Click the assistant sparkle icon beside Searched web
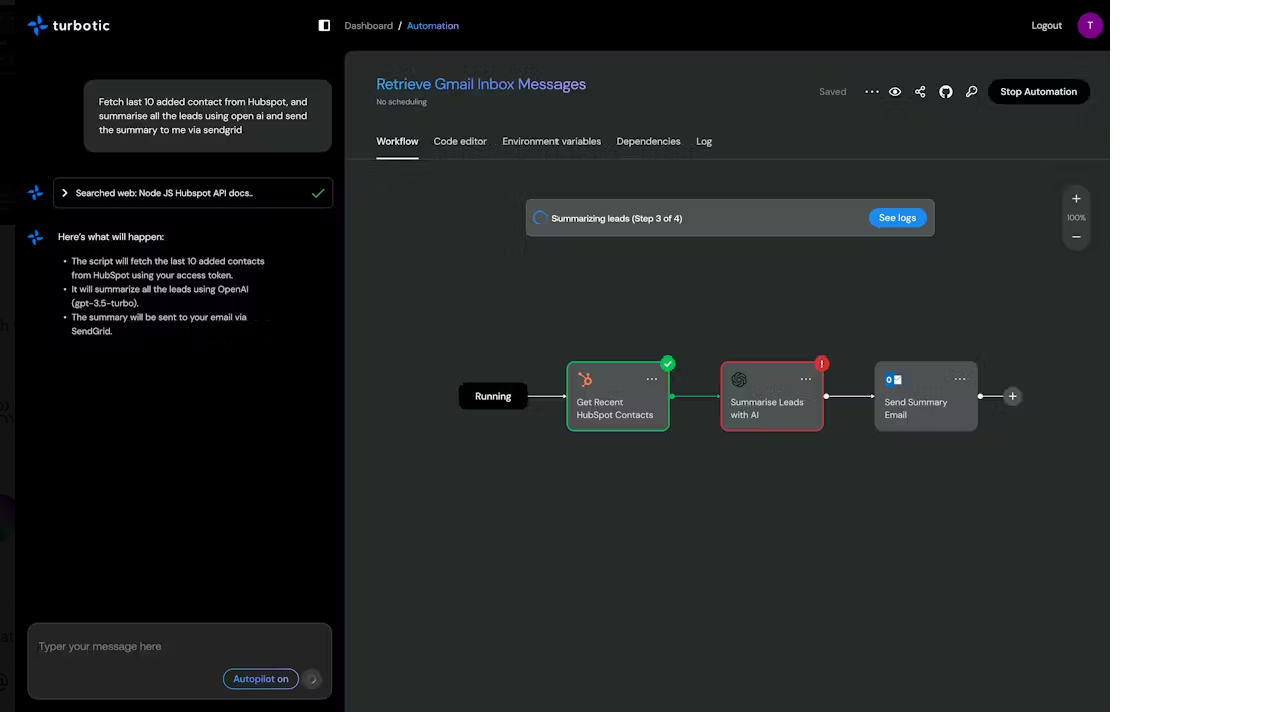This screenshot has width=1280, height=720. 35,193
